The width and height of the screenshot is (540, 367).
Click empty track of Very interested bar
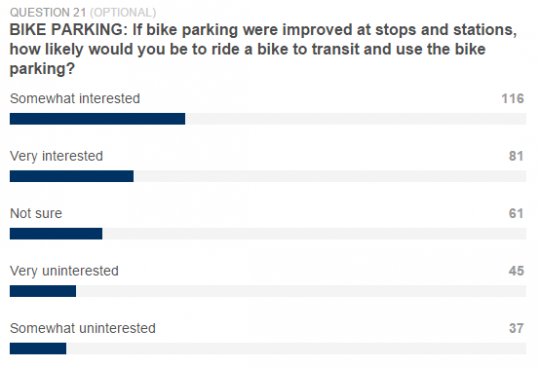click(x=330, y=176)
